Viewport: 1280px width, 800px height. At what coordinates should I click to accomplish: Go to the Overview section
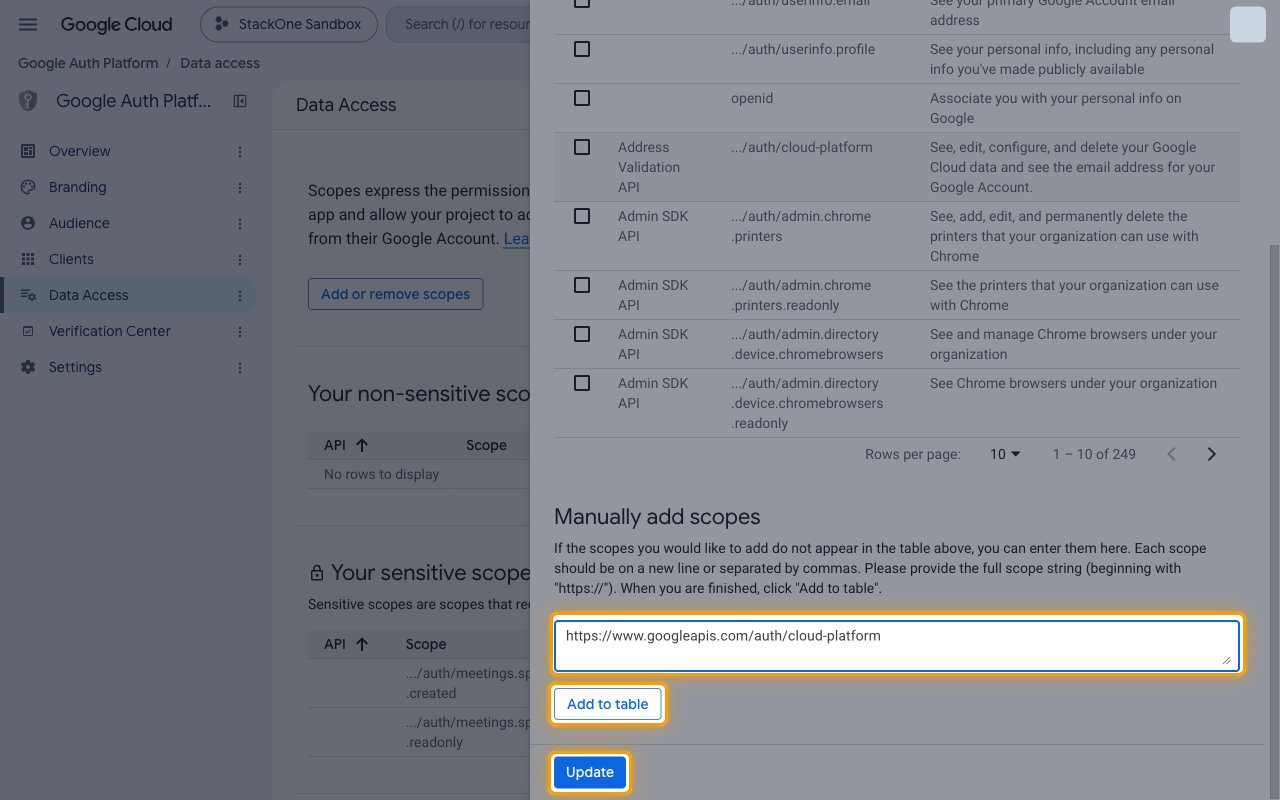coord(80,151)
